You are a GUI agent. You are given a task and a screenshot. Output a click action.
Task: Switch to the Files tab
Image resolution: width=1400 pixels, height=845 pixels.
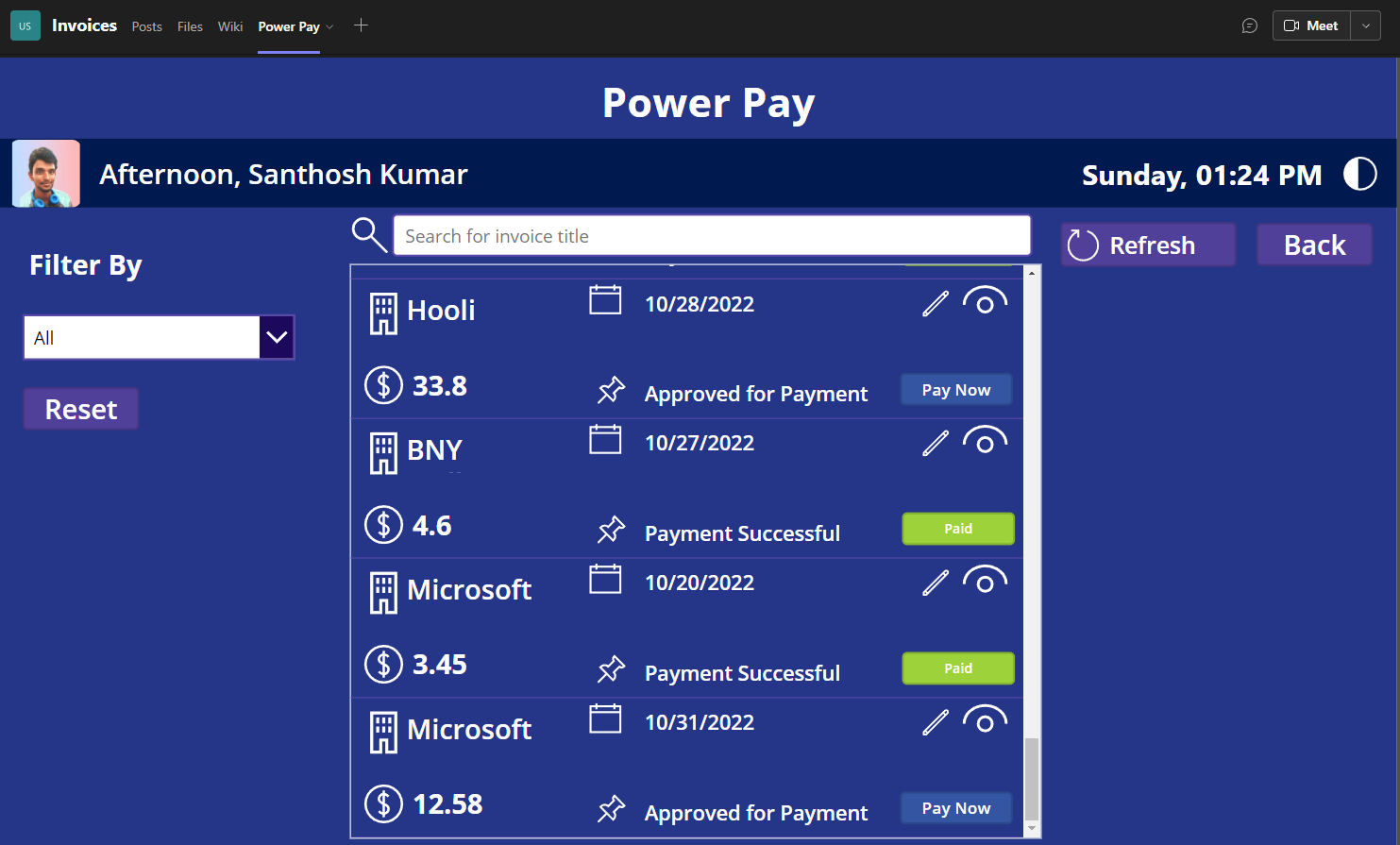pyautogui.click(x=190, y=26)
